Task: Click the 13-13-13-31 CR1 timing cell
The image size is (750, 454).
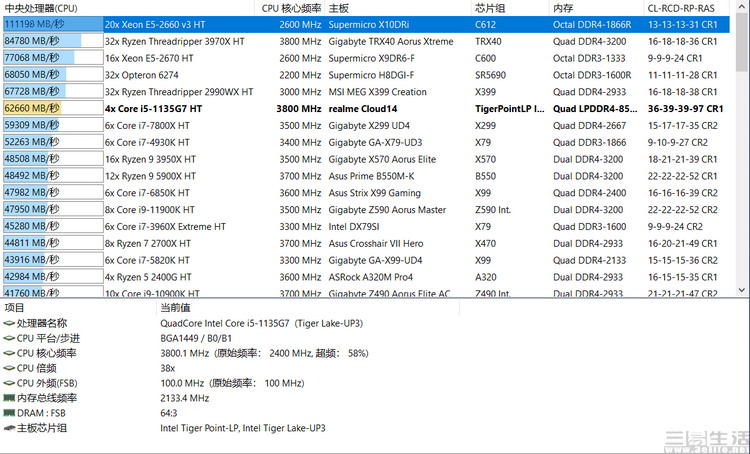Action: tap(683, 24)
